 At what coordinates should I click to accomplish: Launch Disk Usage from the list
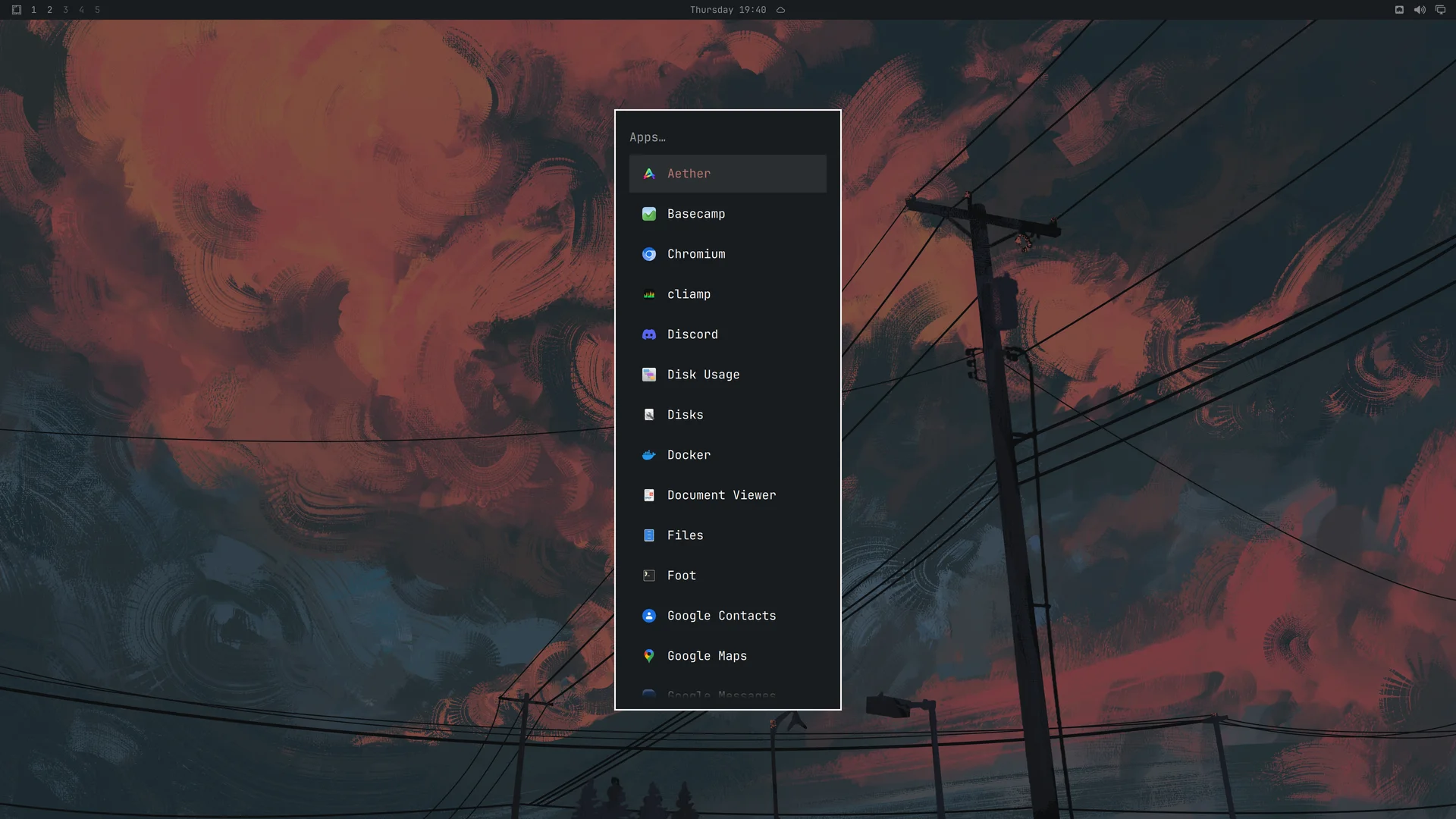click(728, 375)
